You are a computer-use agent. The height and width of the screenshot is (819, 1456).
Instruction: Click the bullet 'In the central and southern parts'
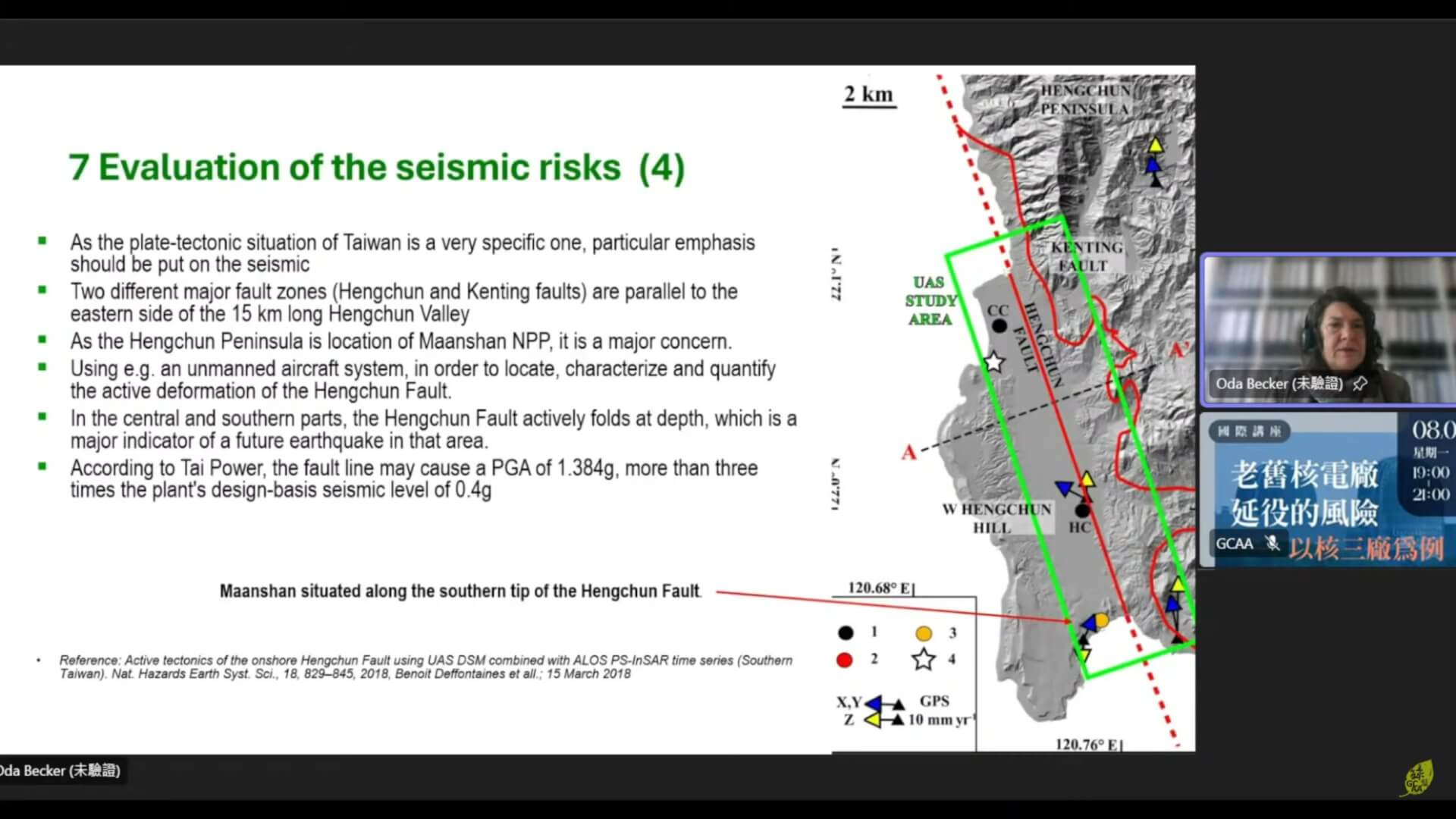pos(434,429)
